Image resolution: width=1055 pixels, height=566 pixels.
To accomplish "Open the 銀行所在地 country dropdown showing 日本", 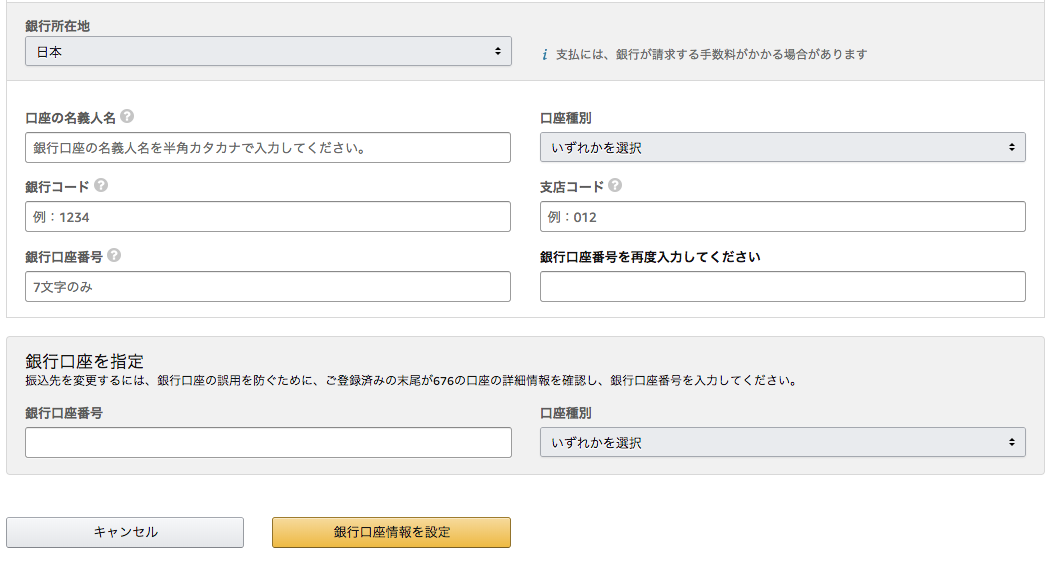I will click(268, 51).
